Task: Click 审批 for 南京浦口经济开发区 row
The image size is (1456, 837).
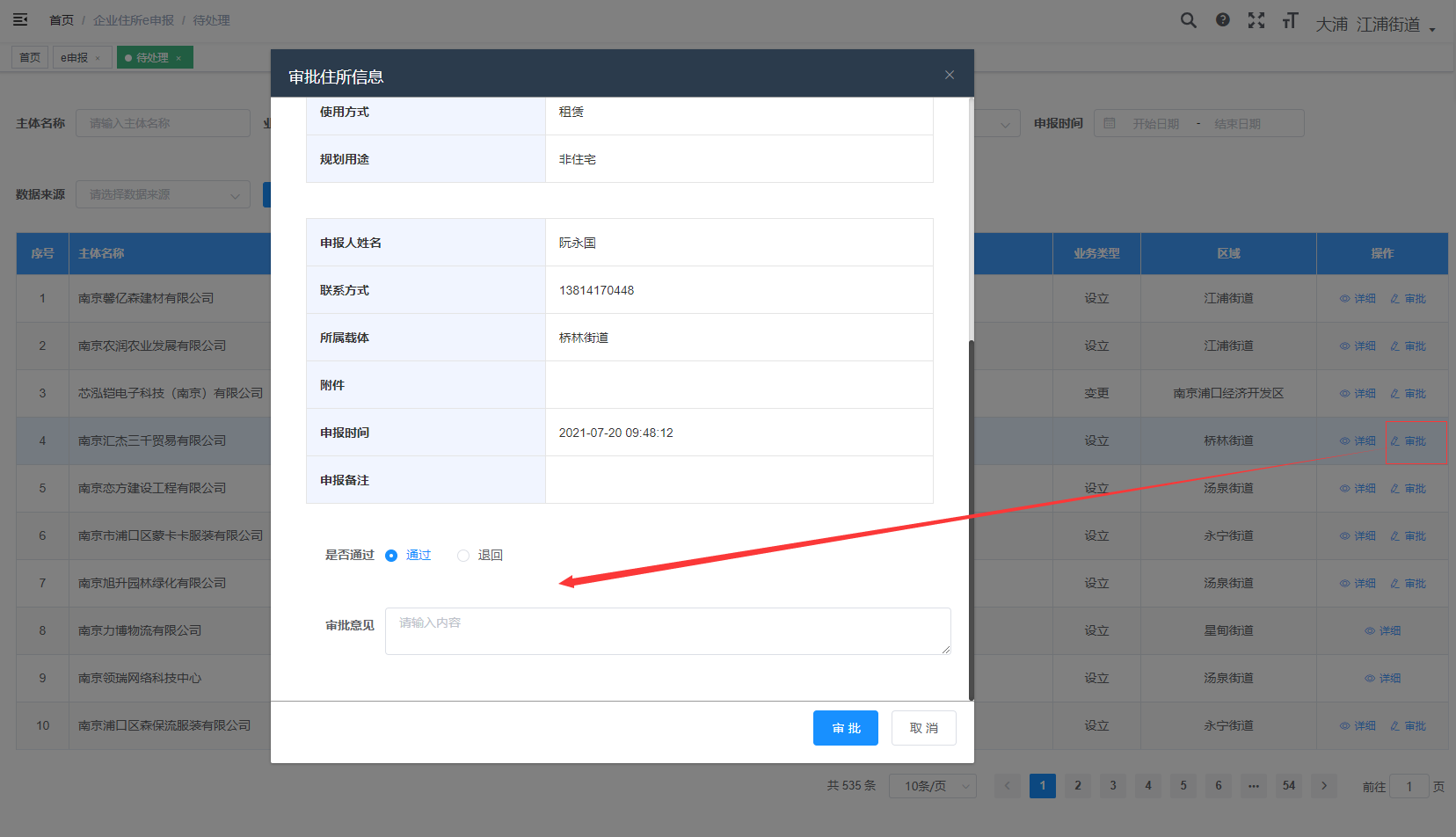Action: 1409,394
